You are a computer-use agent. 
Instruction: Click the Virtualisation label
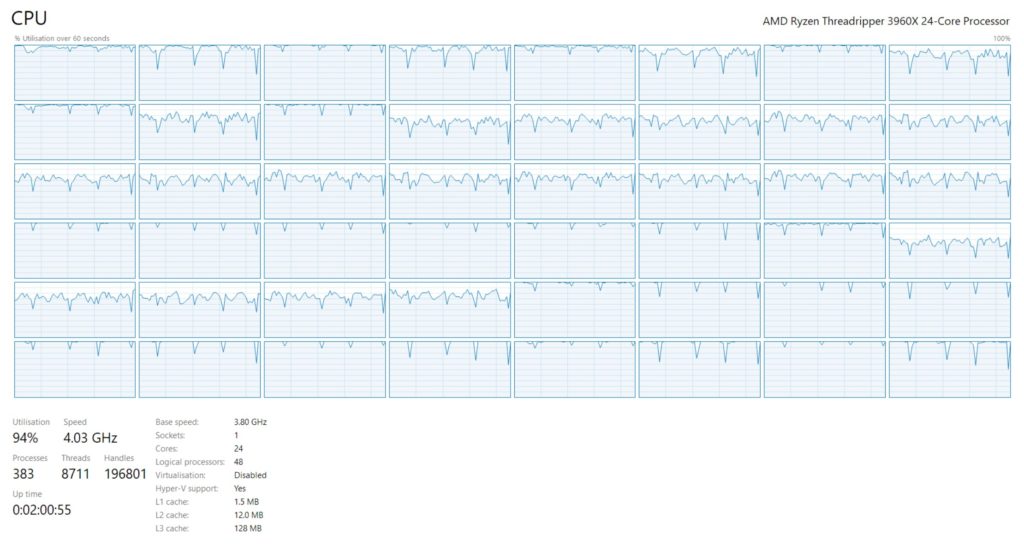coord(180,475)
